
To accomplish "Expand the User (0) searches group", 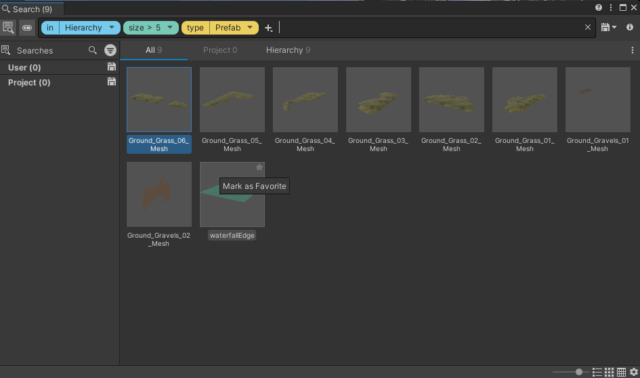I will (x=24, y=67).
